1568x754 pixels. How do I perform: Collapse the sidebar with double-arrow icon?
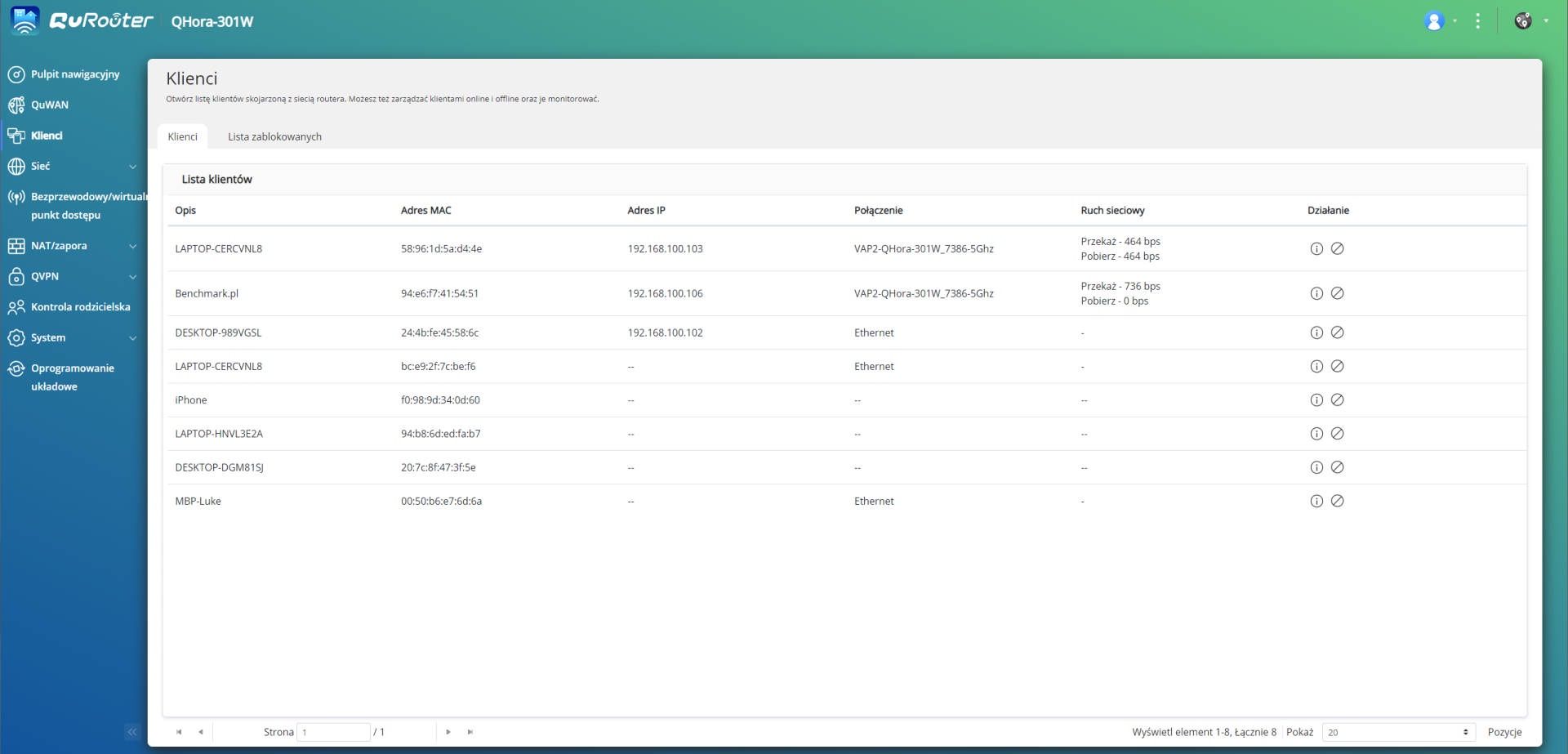pyautogui.click(x=132, y=732)
